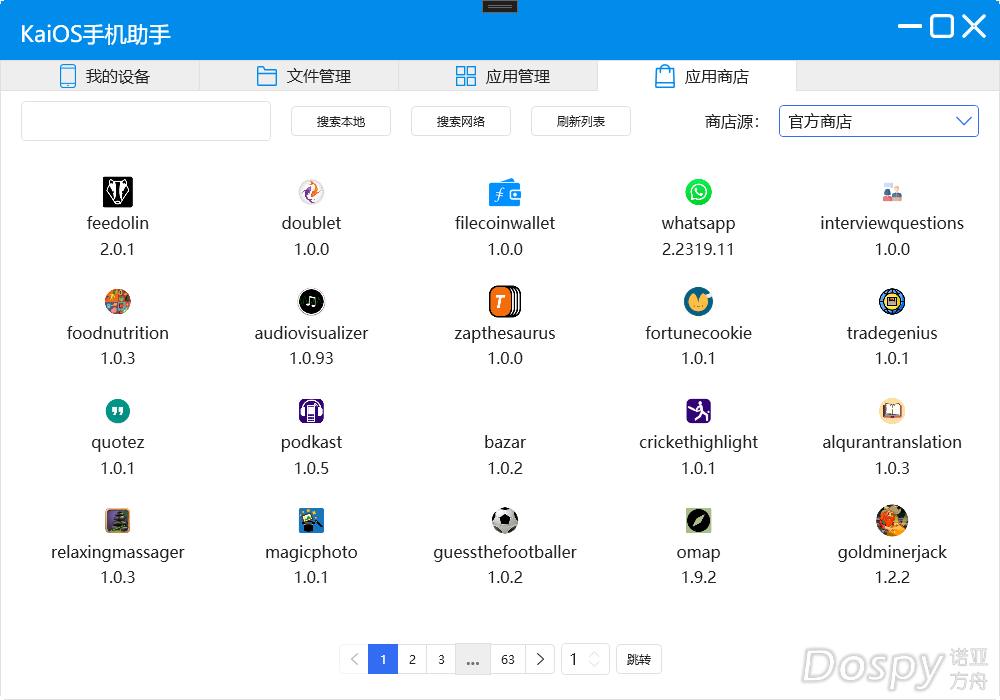Open the crickethighlight app icon

698,411
